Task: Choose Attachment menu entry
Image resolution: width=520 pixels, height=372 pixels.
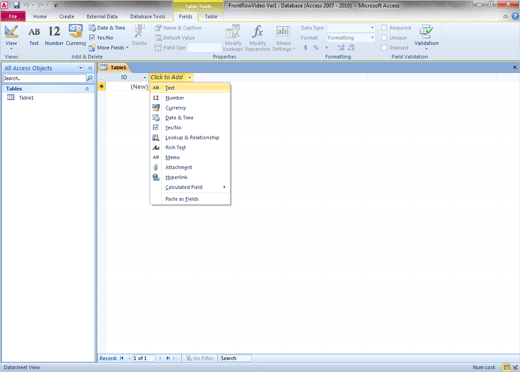Action: pos(190,167)
